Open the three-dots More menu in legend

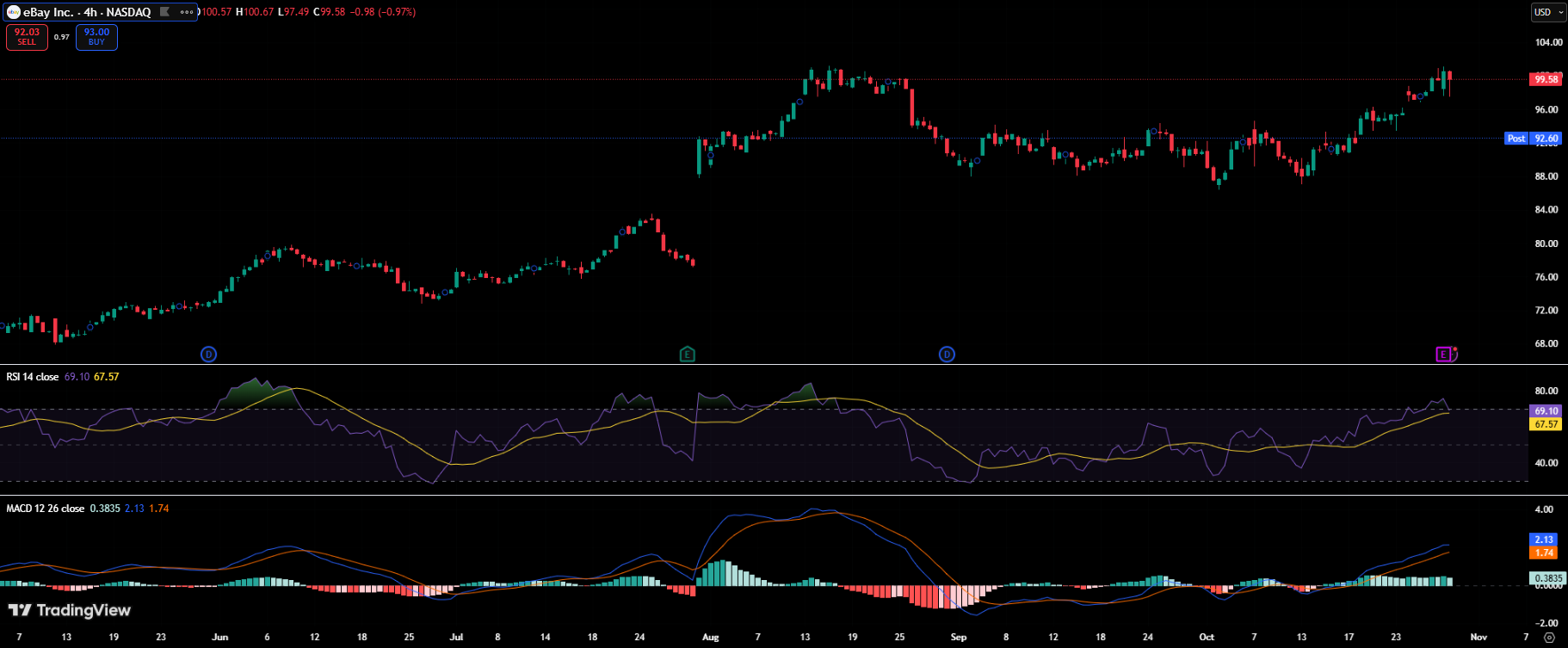187,12
